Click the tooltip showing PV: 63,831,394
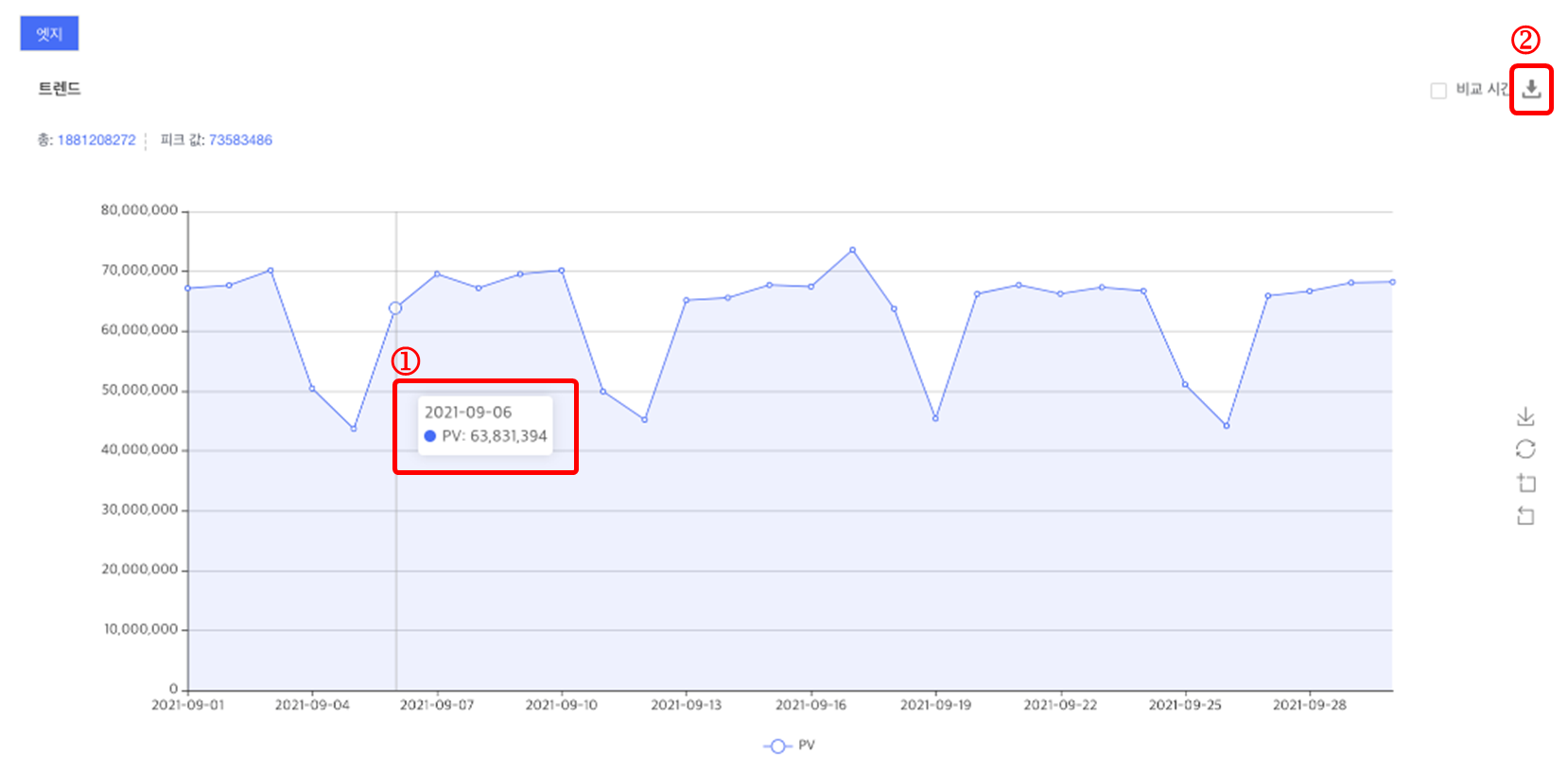 pyautogui.click(x=485, y=425)
